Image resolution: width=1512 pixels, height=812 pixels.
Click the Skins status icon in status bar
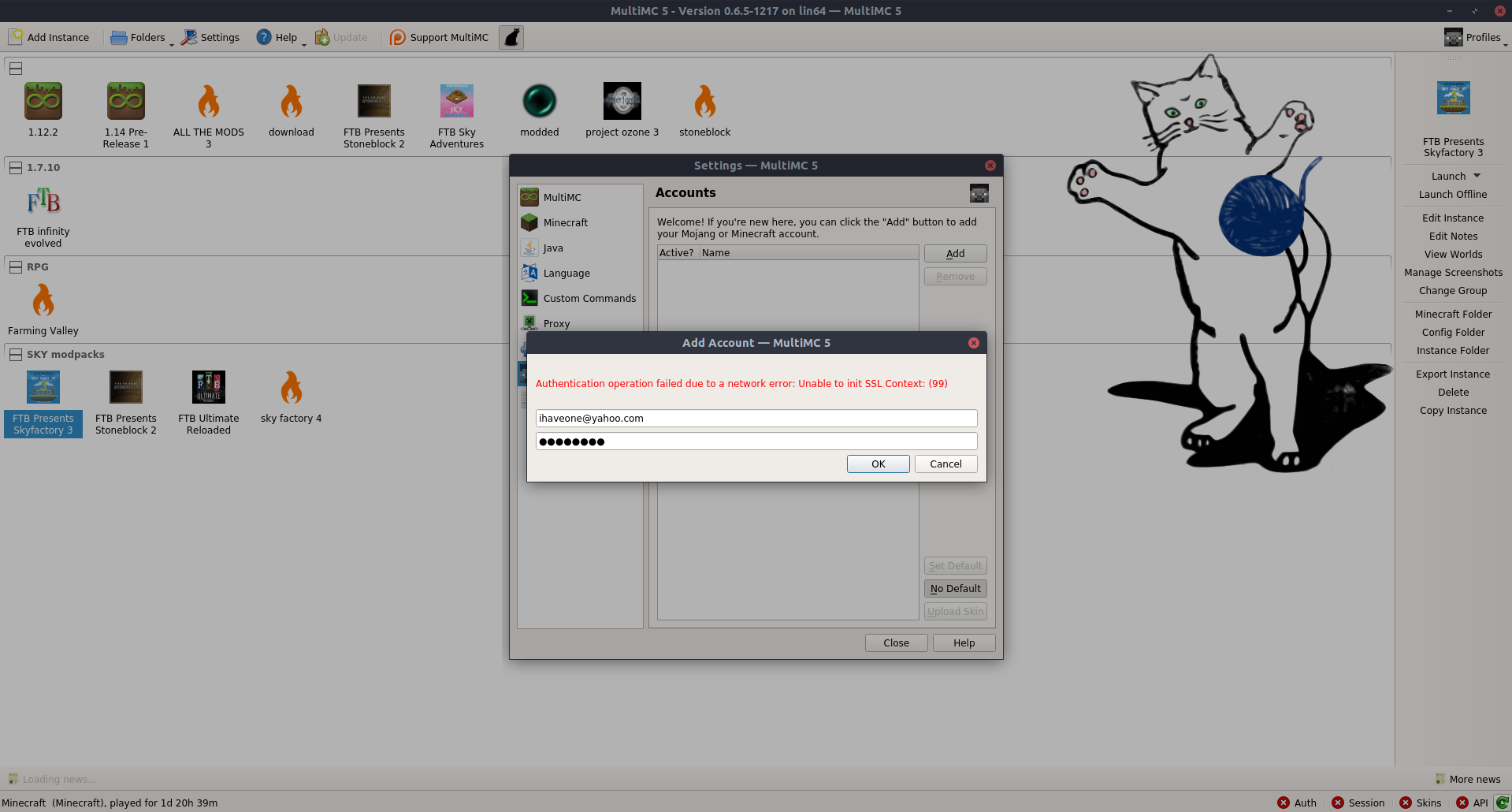coord(1406,803)
